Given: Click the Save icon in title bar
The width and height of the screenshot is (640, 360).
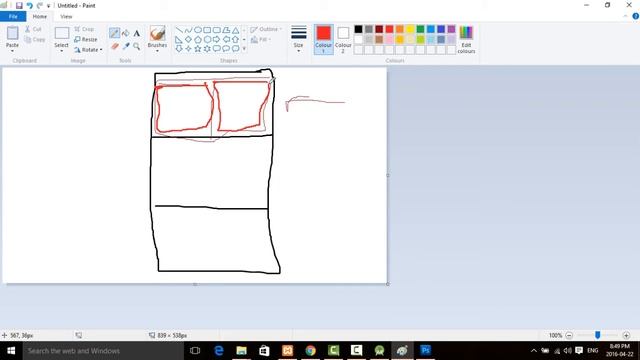Looking at the screenshot, I should pyautogui.click(x=19, y=6).
